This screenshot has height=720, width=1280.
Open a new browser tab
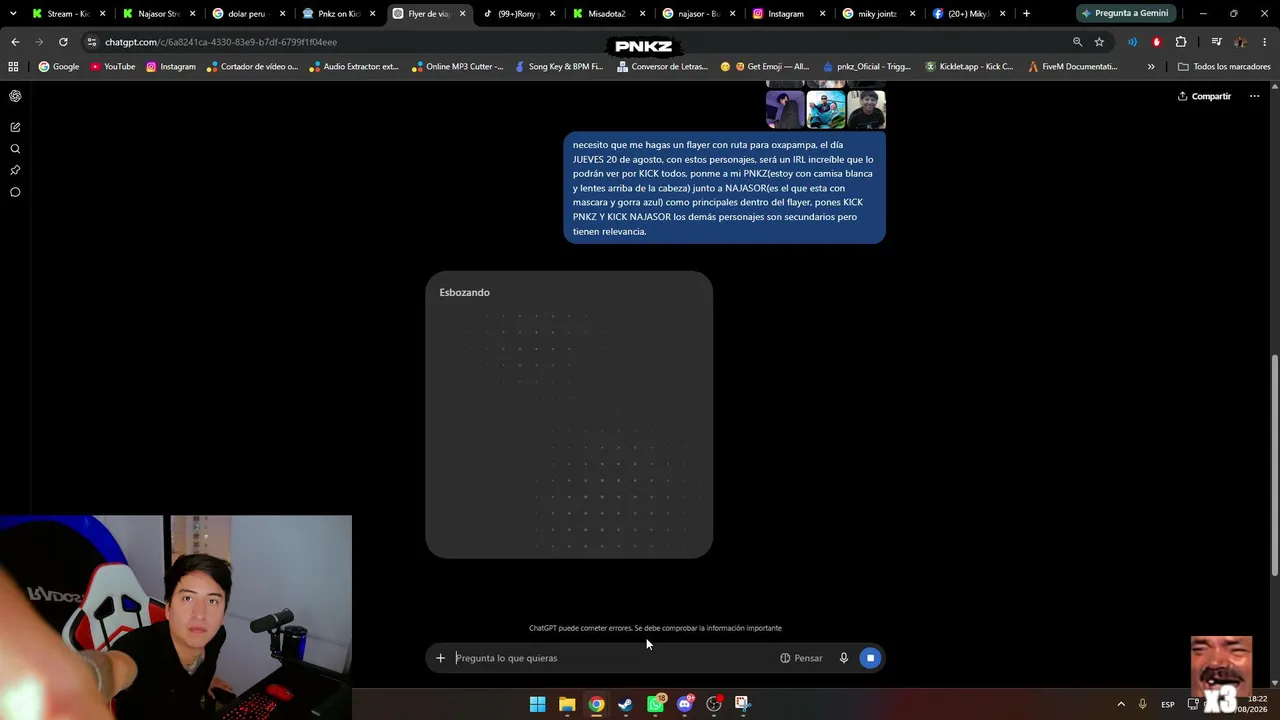click(x=1026, y=14)
